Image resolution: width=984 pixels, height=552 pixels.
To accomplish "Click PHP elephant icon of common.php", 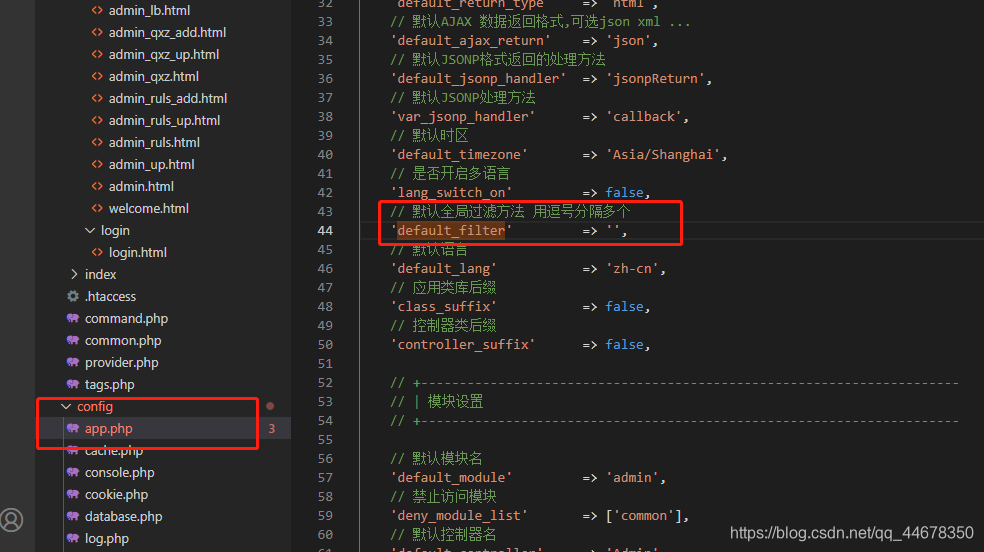I will (73, 340).
